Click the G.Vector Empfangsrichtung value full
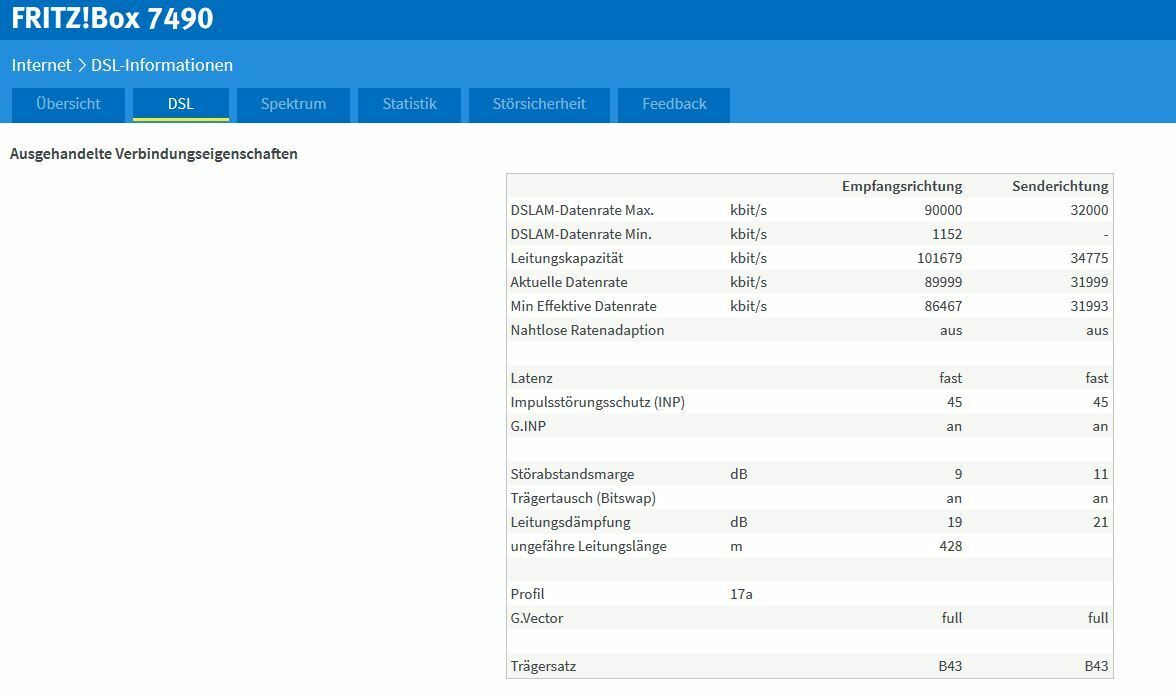 coord(952,618)
